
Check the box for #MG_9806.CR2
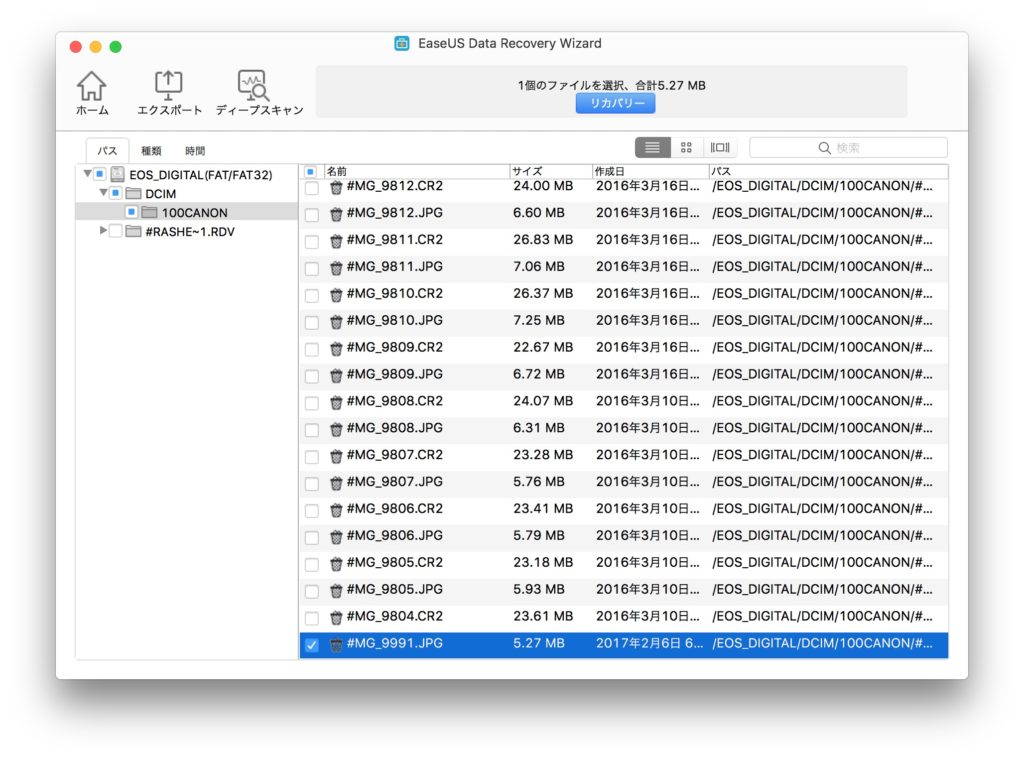pos(312,510)
